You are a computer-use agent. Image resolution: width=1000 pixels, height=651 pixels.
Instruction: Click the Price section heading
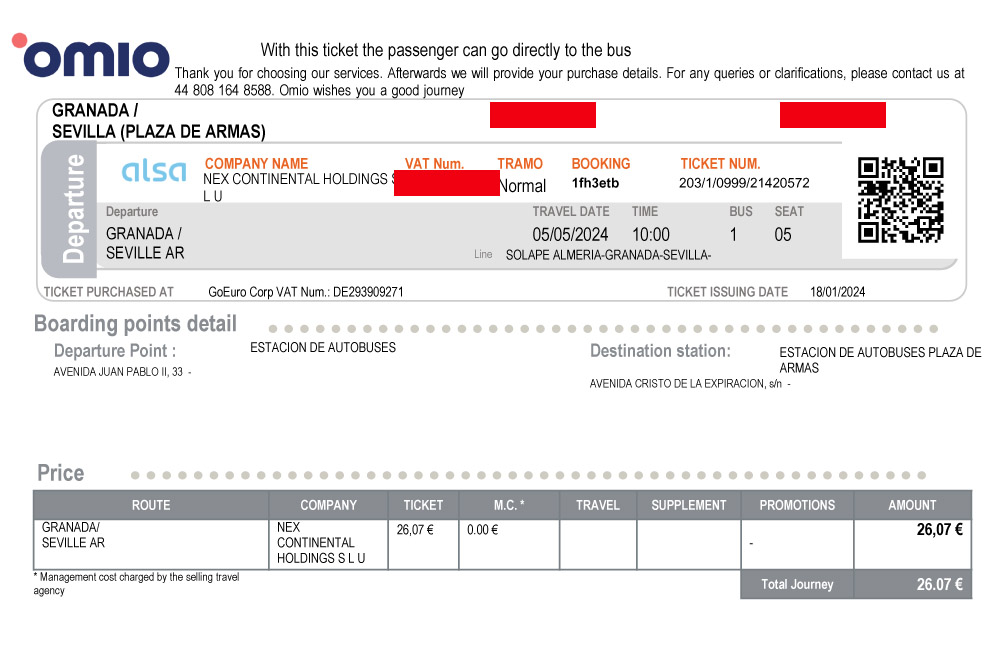61,473
